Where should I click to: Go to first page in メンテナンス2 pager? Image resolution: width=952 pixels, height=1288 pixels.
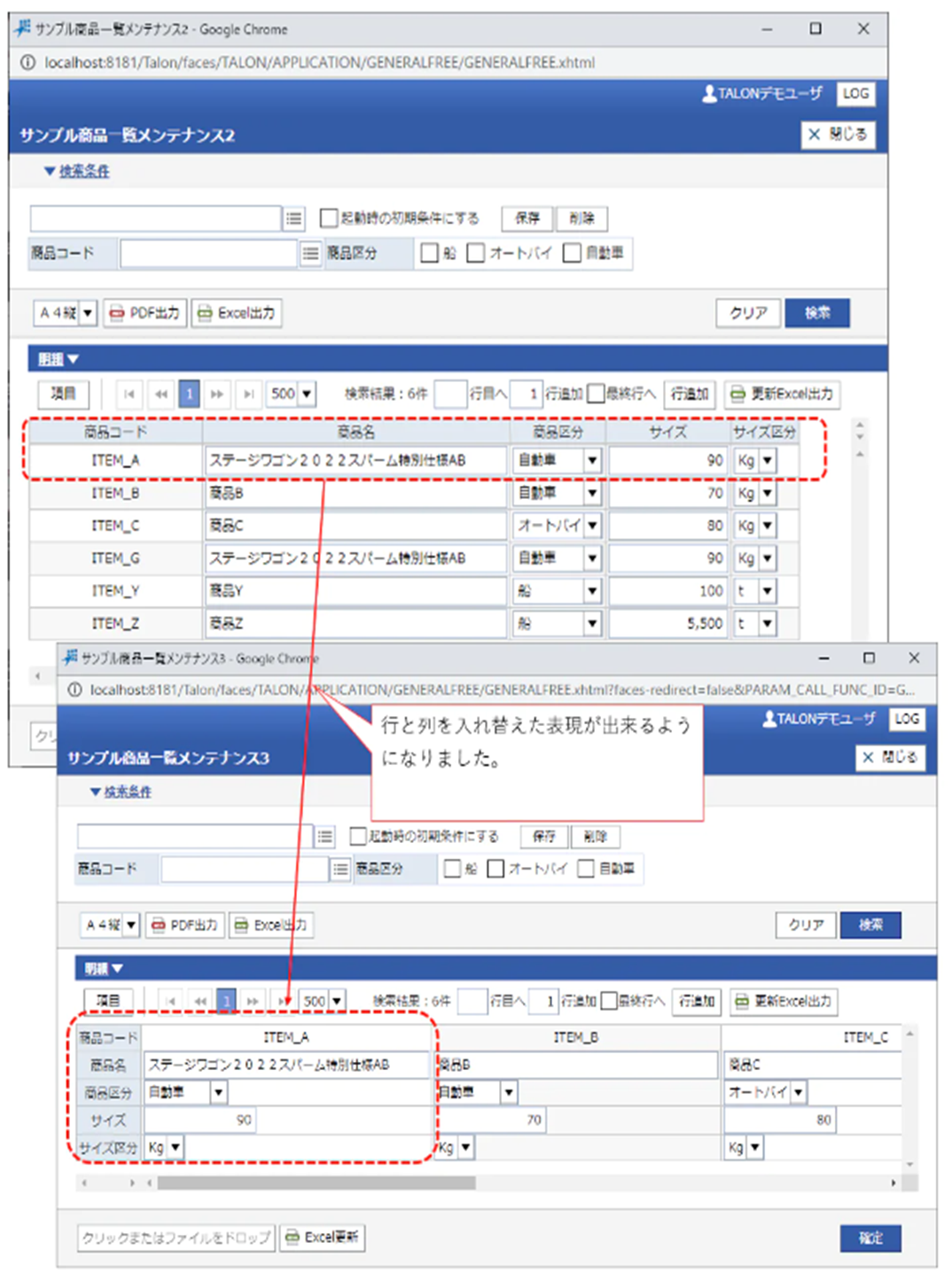point(129,394)
